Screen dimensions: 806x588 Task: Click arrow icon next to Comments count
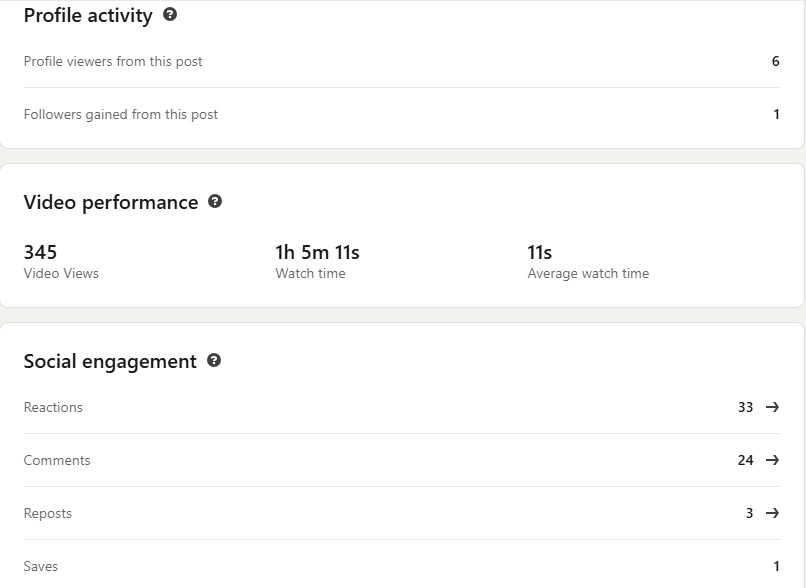click(772, 460)
